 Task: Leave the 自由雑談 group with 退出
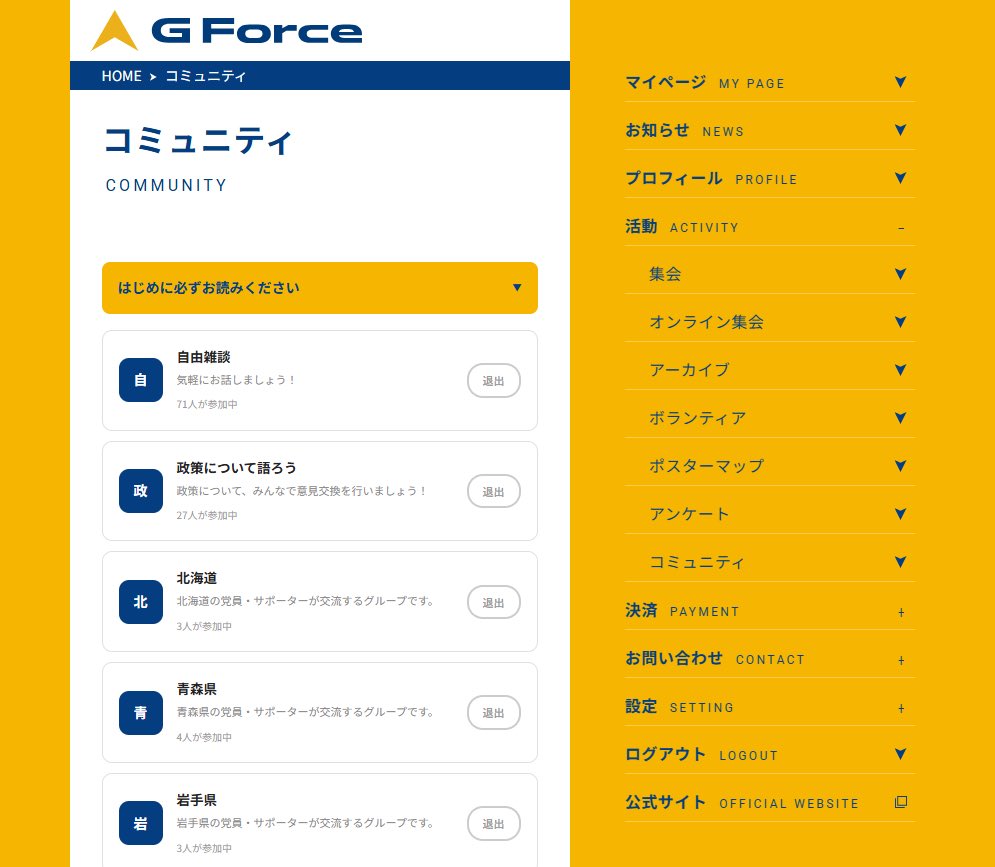494,381
